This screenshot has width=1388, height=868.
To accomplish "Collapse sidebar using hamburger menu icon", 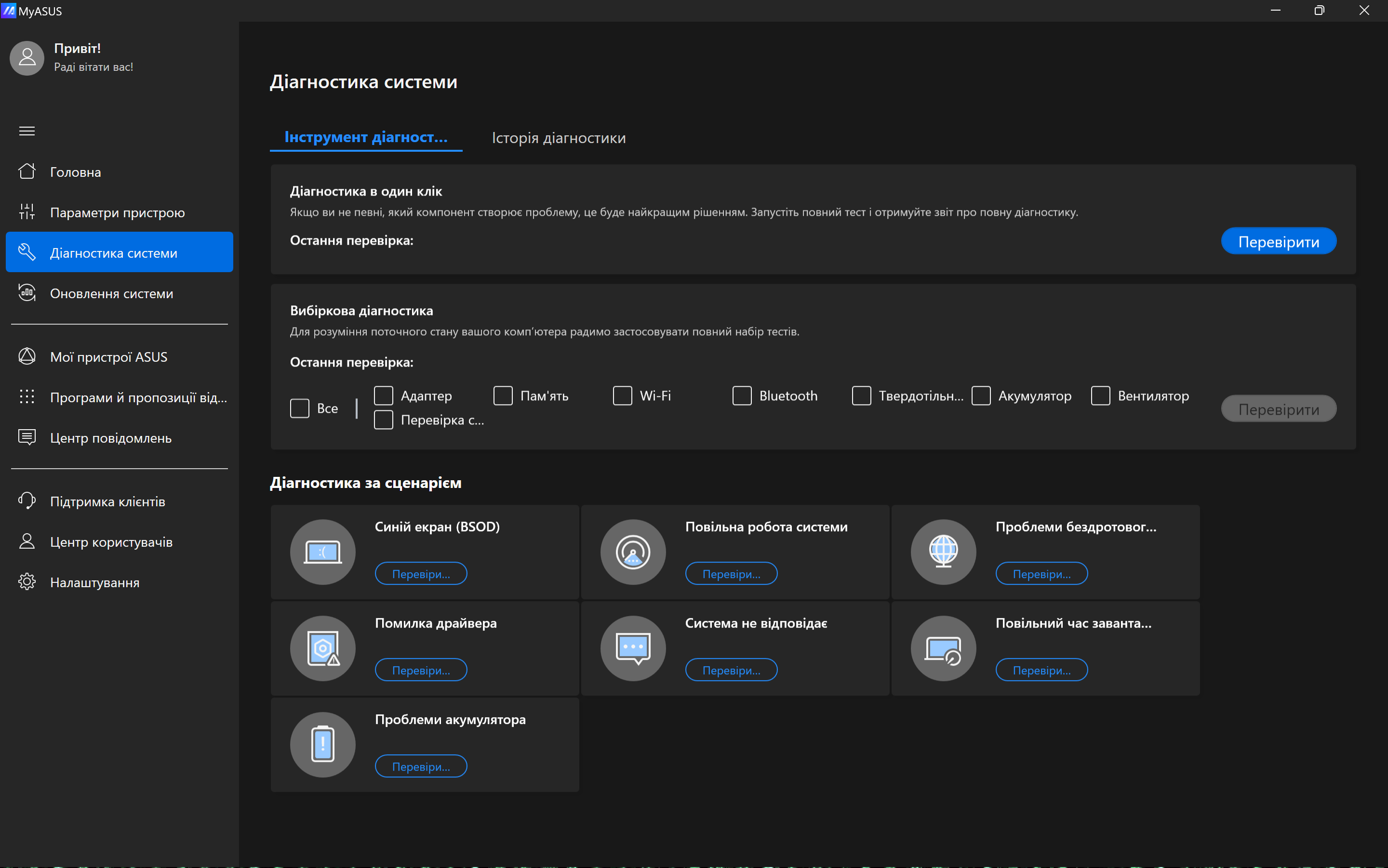I will (27, 131).
